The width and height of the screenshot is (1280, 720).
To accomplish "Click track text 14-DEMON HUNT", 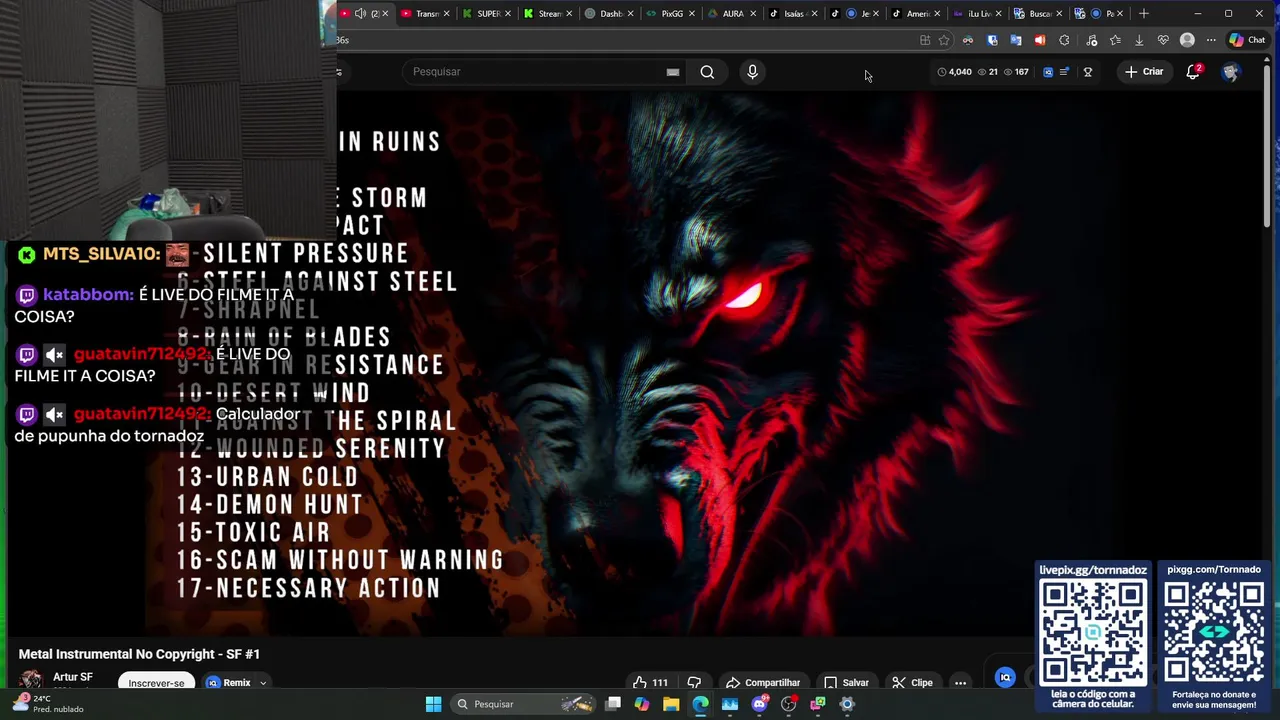I will pos(270,505).
